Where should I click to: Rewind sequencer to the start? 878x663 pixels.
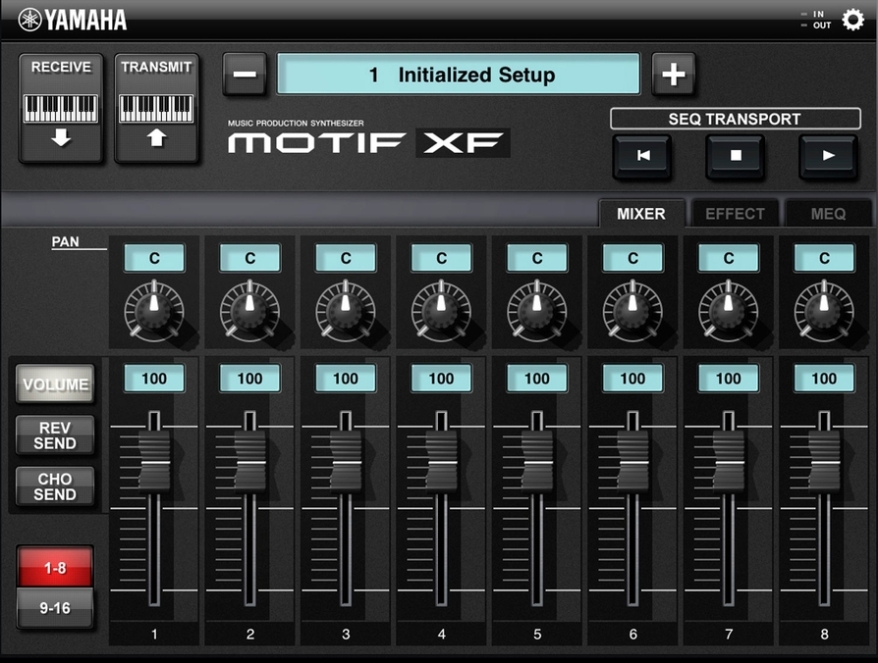[x=643, y=156]
